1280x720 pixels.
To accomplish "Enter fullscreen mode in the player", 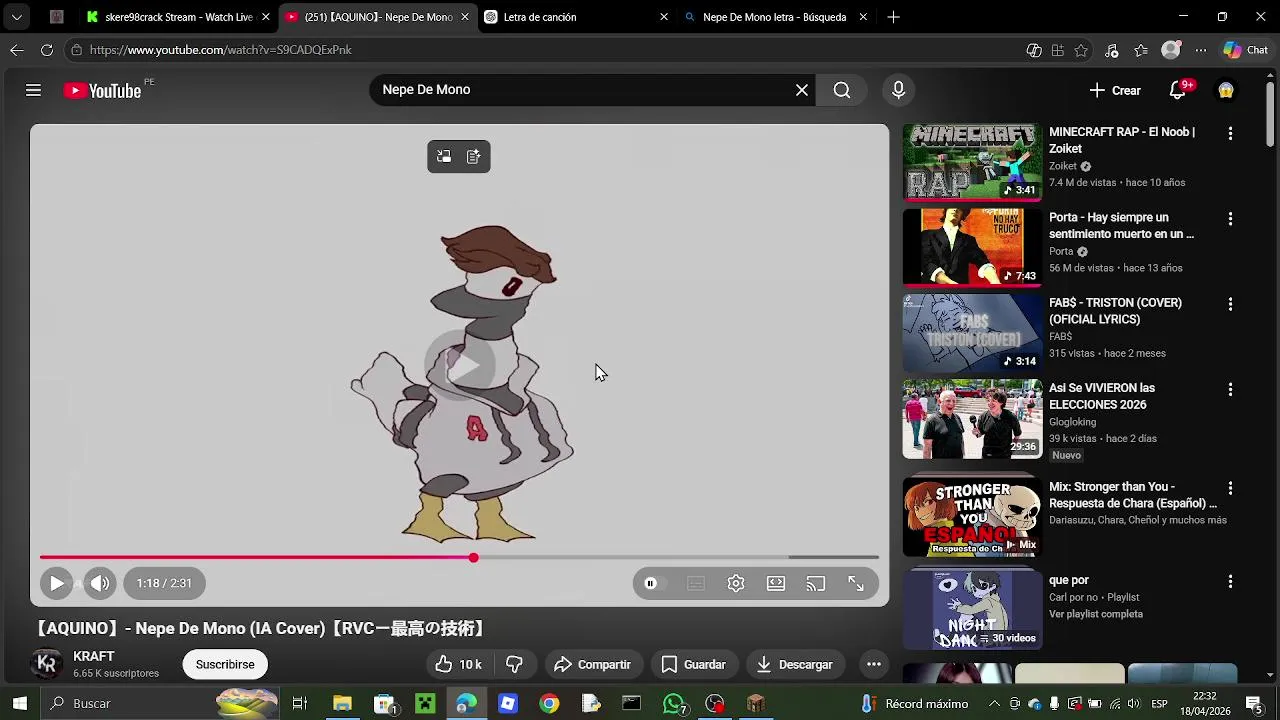I will (x=856, y=583).
